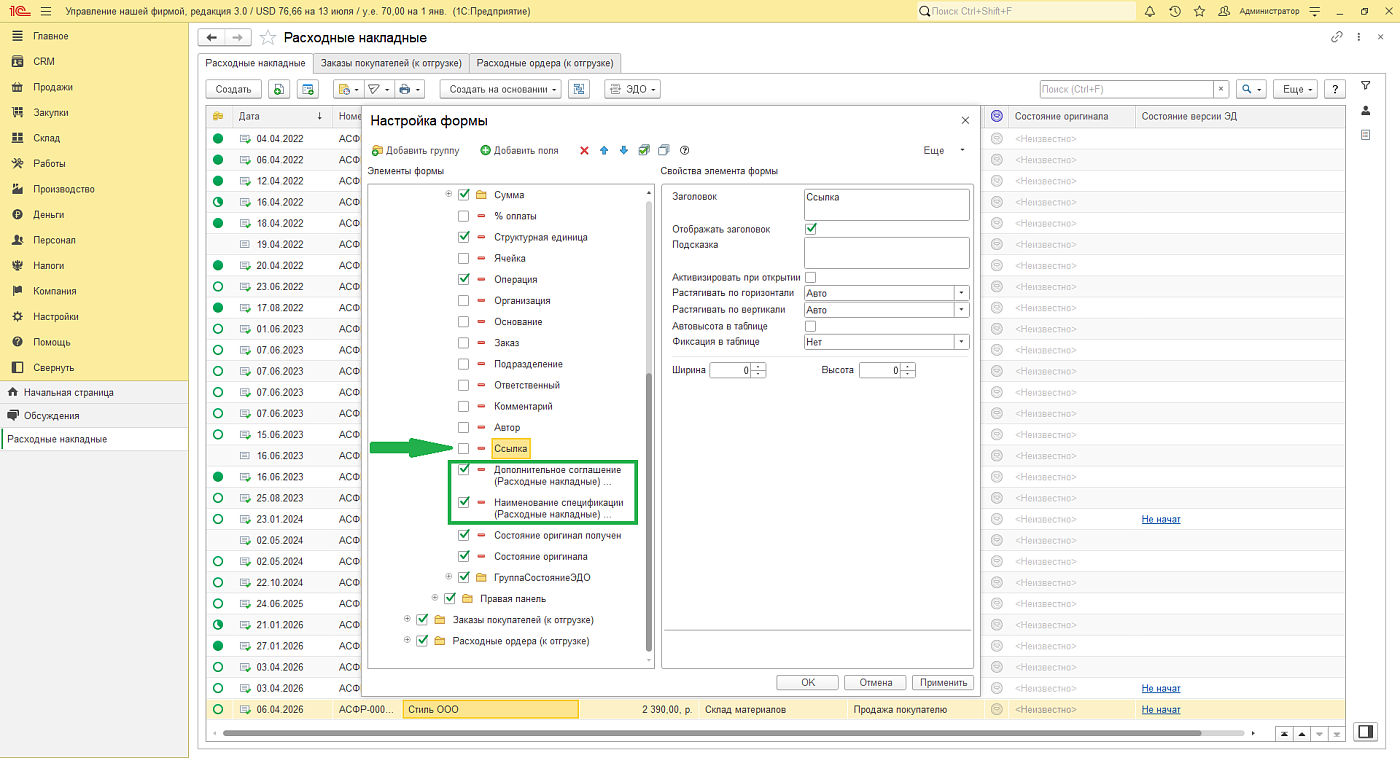Close the Настройка формы dialog
Viewport: 1400px width, 758px height.
click(x=965, y=120)
